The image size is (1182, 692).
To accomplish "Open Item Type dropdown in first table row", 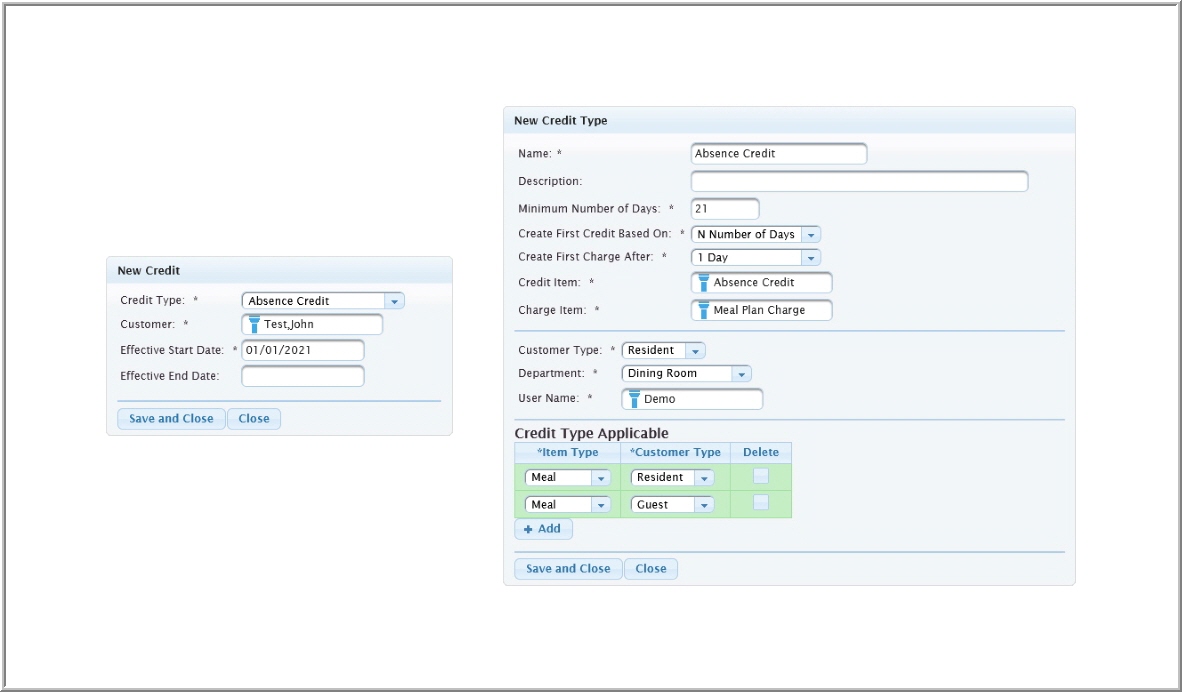I will pos(601,478).
